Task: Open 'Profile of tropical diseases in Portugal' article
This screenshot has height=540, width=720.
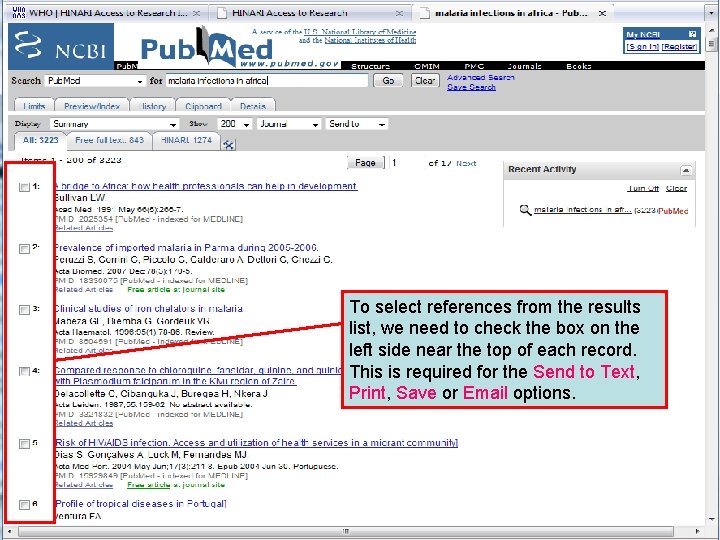Action: pyautogui.click(x=141, y=504)
